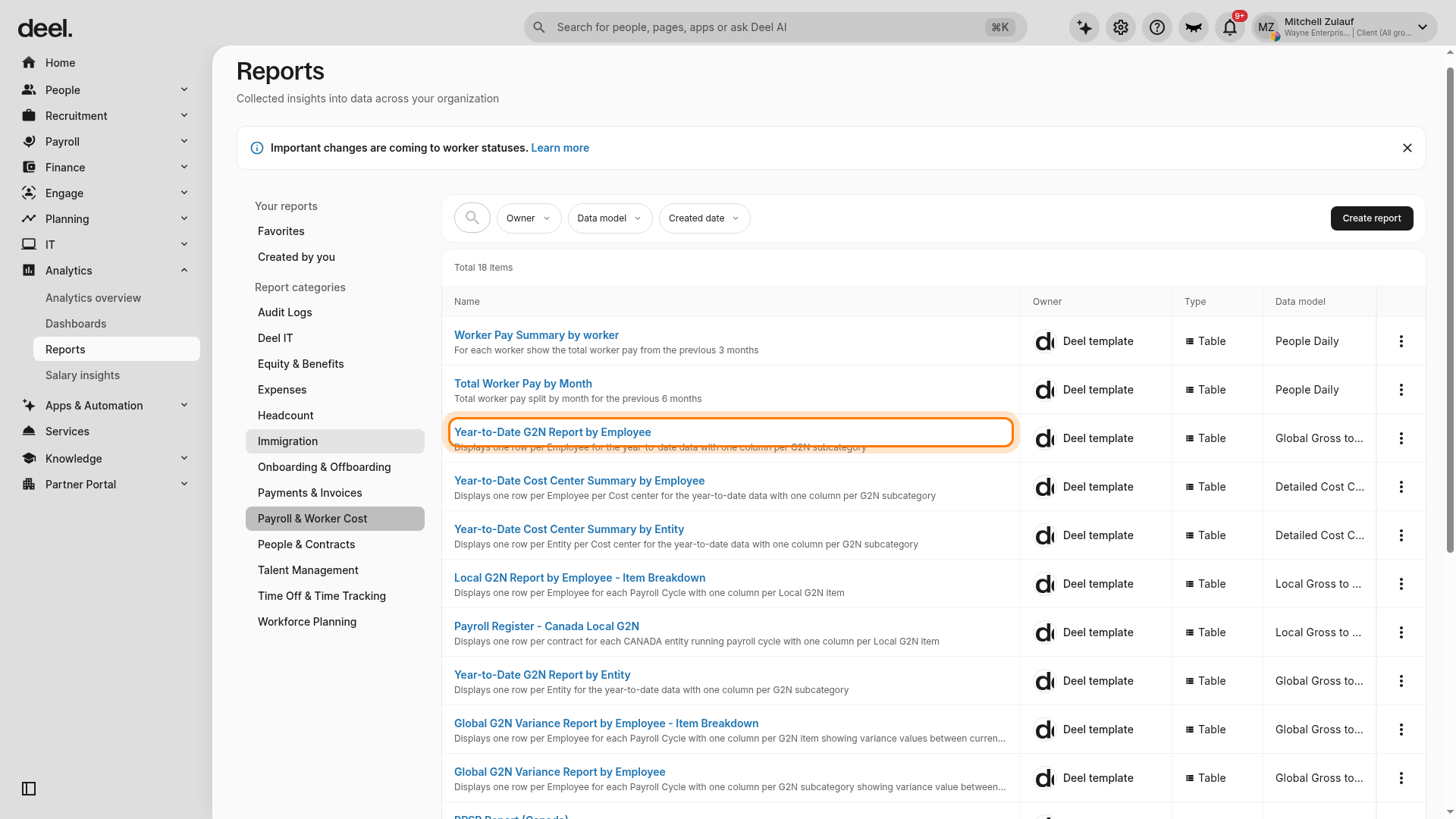Click the Apps & Automation icon
Image resolution: width=1456 pixels, height=819 pixels.
pos(29,406)
